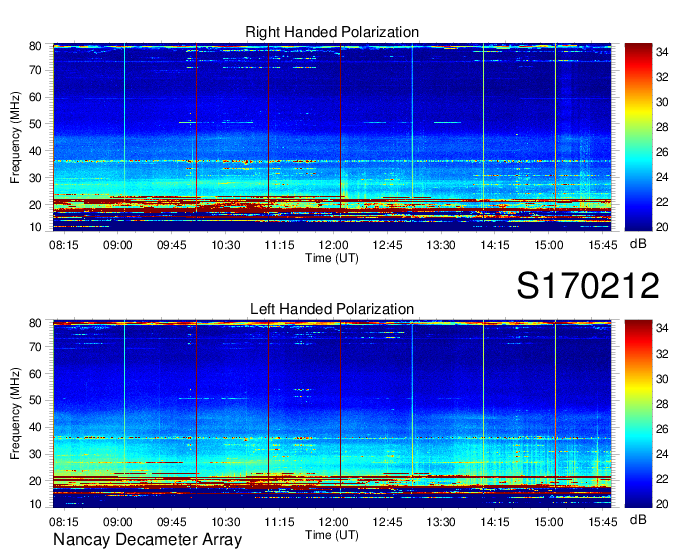
Task: Click the Right Handed Polarization title
Action: click(x=332, y=32)
